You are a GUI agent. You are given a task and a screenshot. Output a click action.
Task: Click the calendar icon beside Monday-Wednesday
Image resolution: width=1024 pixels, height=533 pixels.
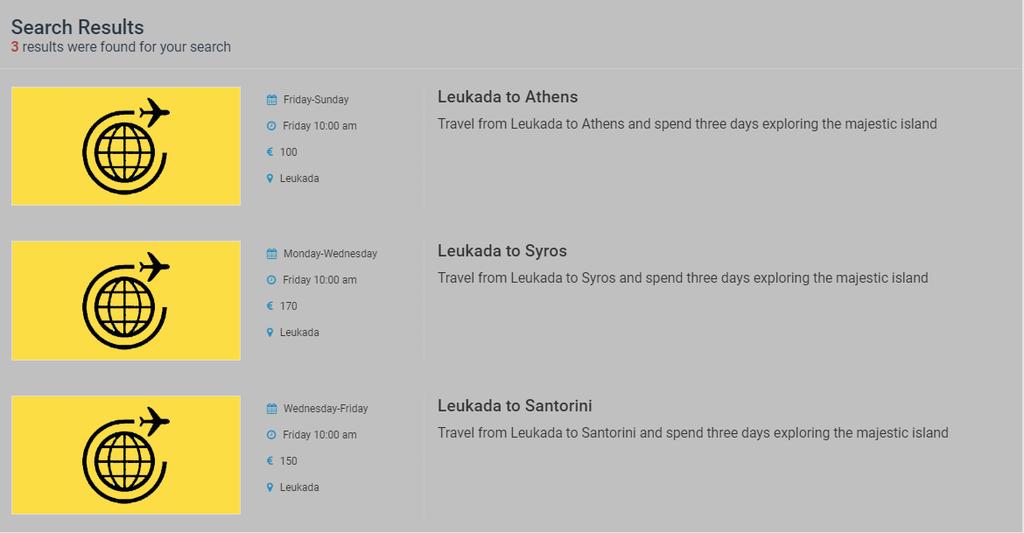pos(272,253)
